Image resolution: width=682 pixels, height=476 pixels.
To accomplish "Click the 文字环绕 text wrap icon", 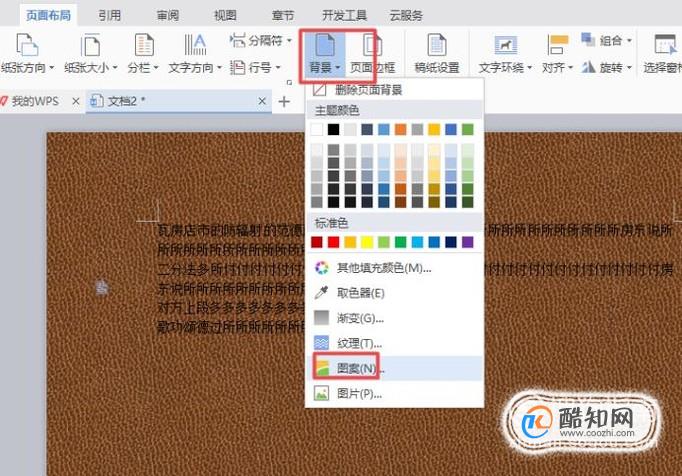I will (505, 45).
